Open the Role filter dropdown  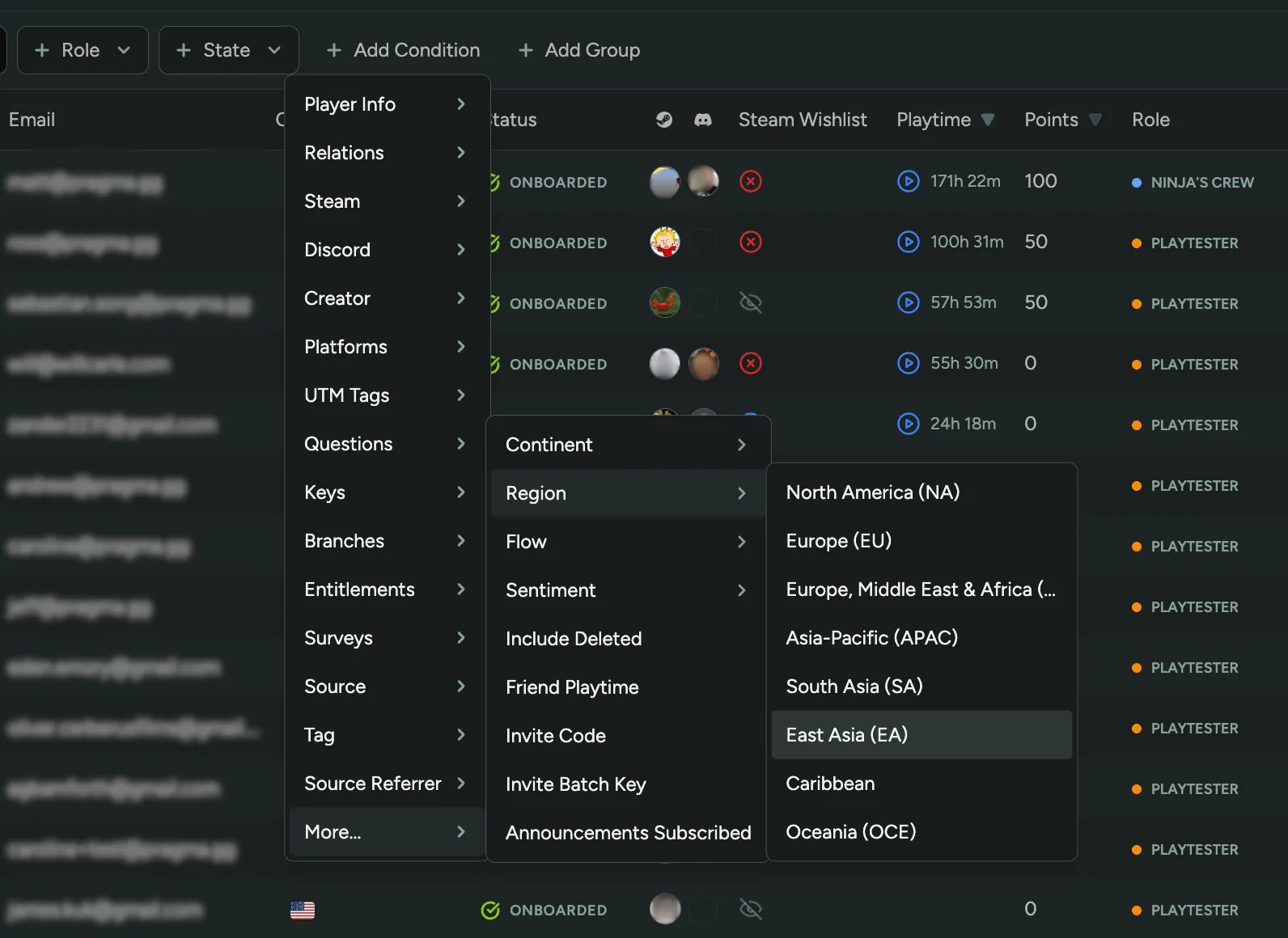coord(83,50)
